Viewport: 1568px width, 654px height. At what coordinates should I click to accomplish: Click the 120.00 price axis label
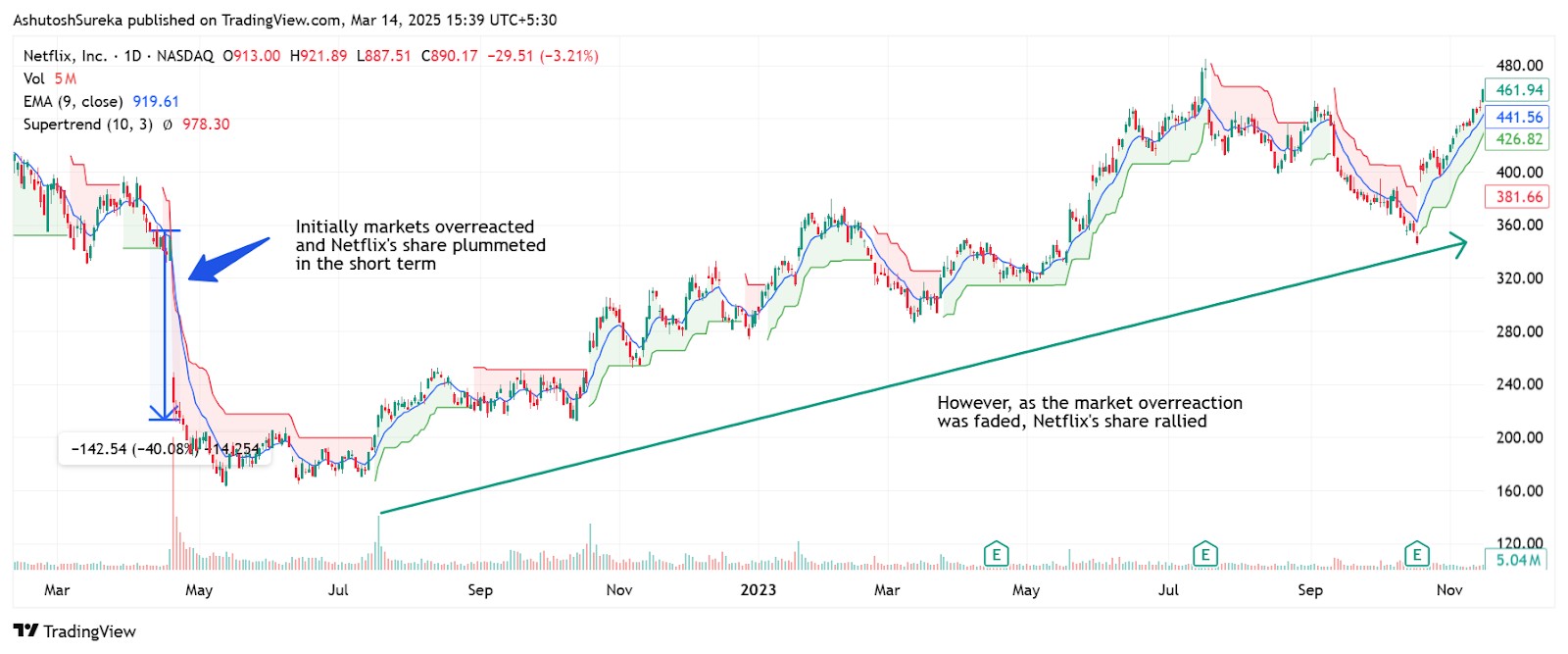1519,542
